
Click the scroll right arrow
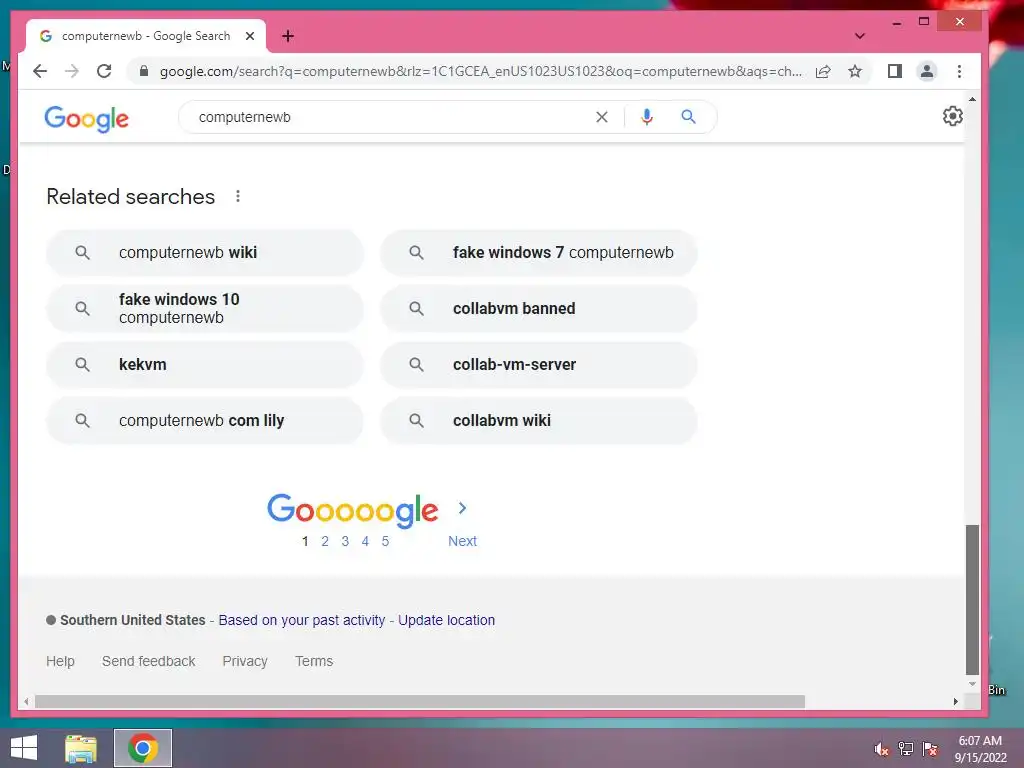click(955, 701)
